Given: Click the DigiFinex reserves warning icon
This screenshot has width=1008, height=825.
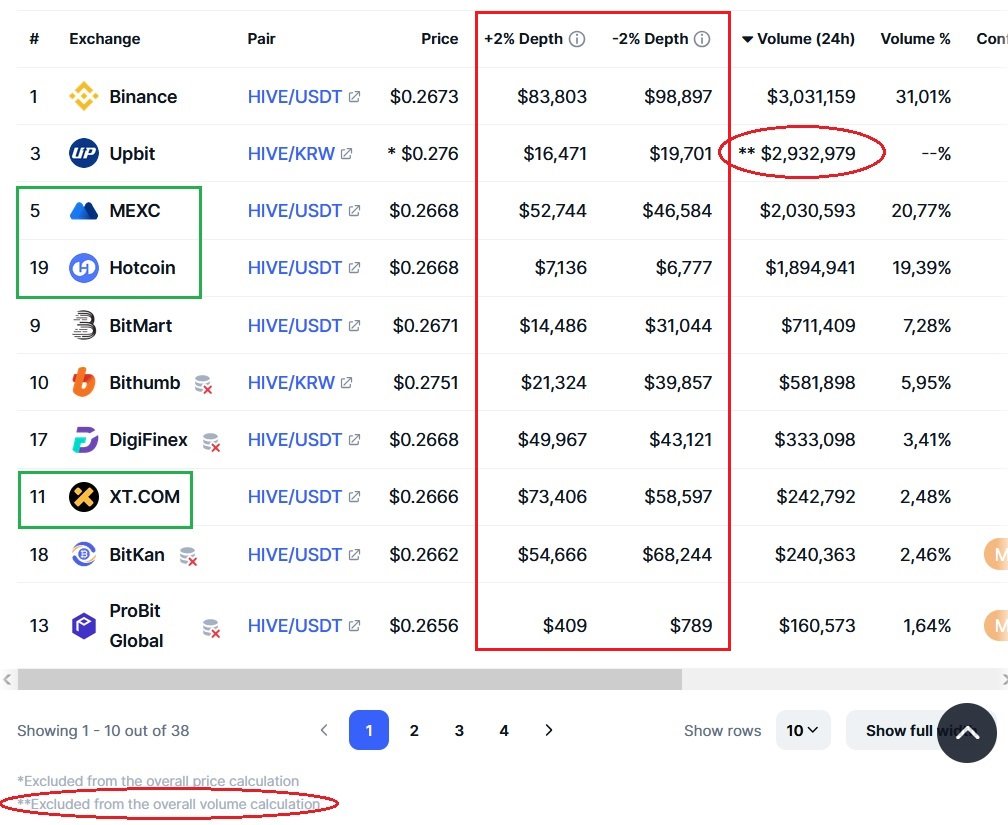Looking at the screenshot, I should 211,442.
